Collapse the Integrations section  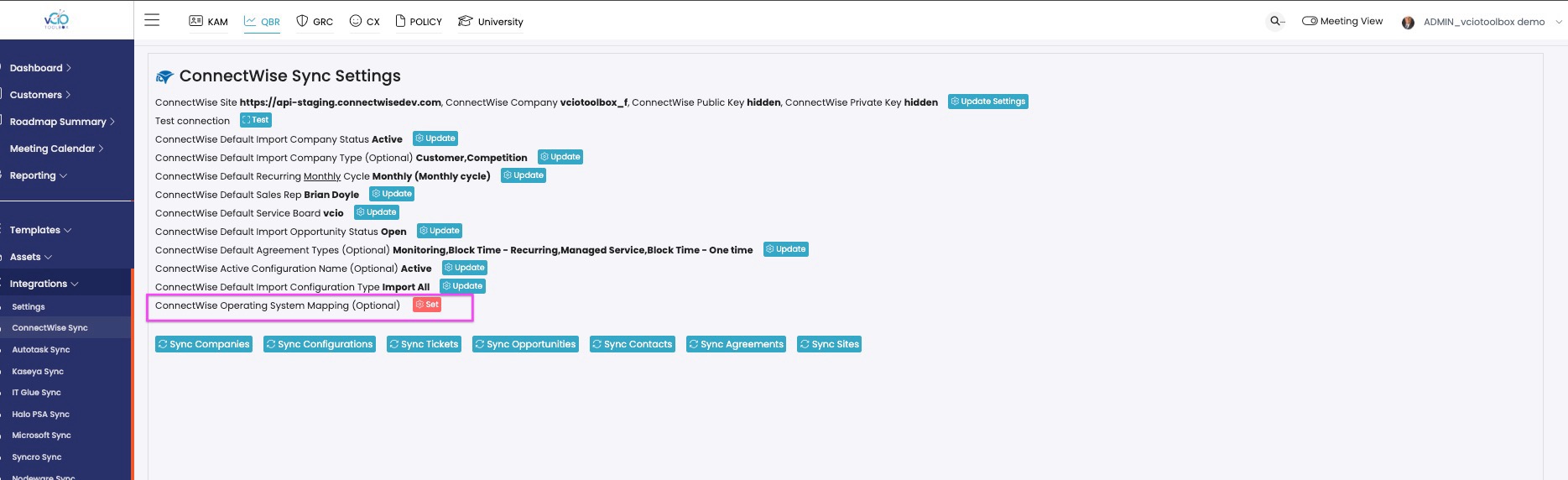tap(44, 284)
